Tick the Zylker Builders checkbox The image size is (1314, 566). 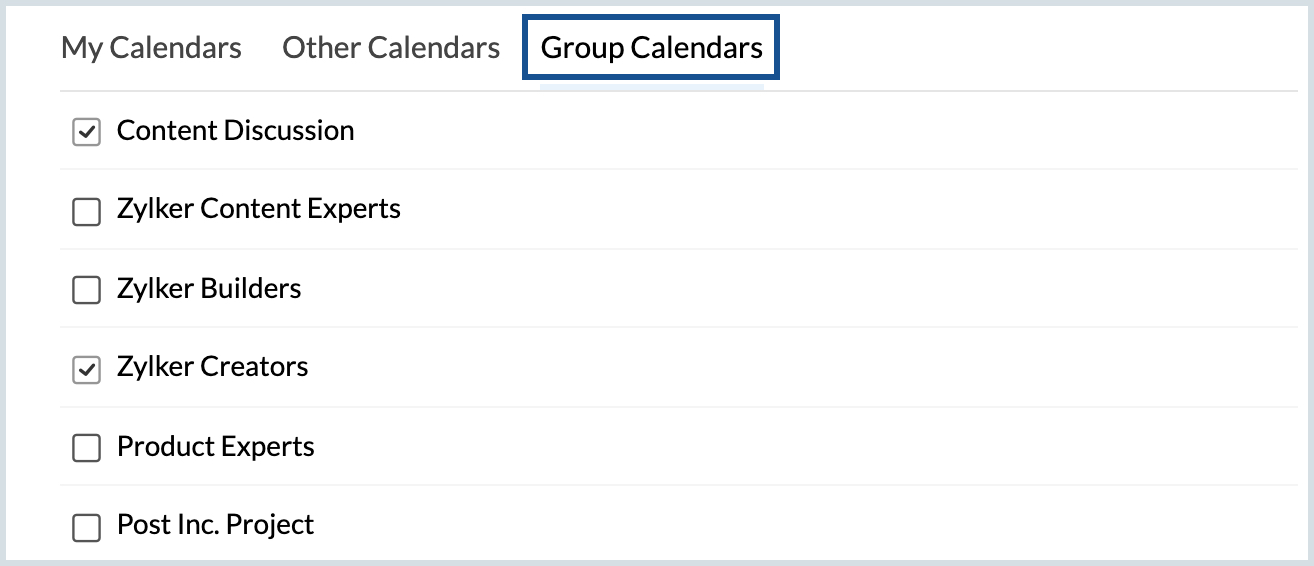tap(87, 290)
